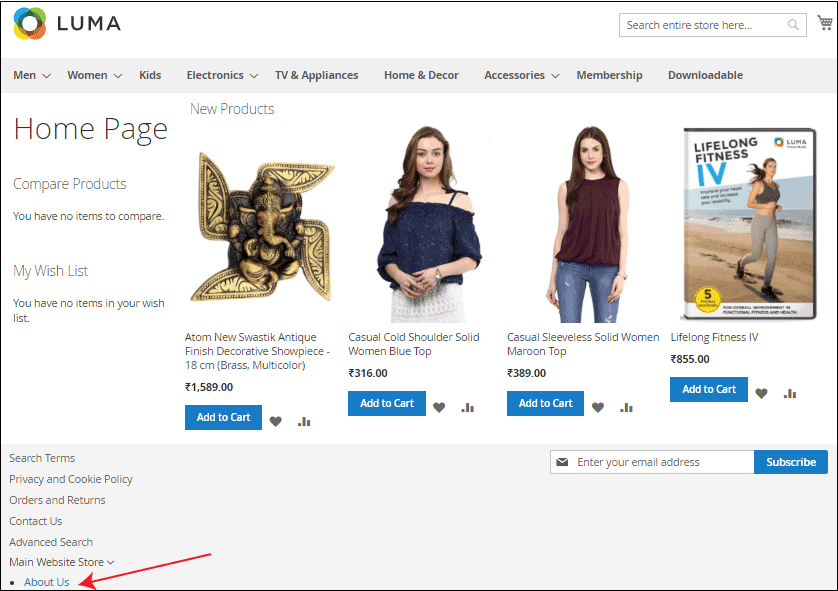Add Casual Cold Shoulder Blue Top to compare
The height and width of the screenshot is (591, 838).
pos(468,408)
